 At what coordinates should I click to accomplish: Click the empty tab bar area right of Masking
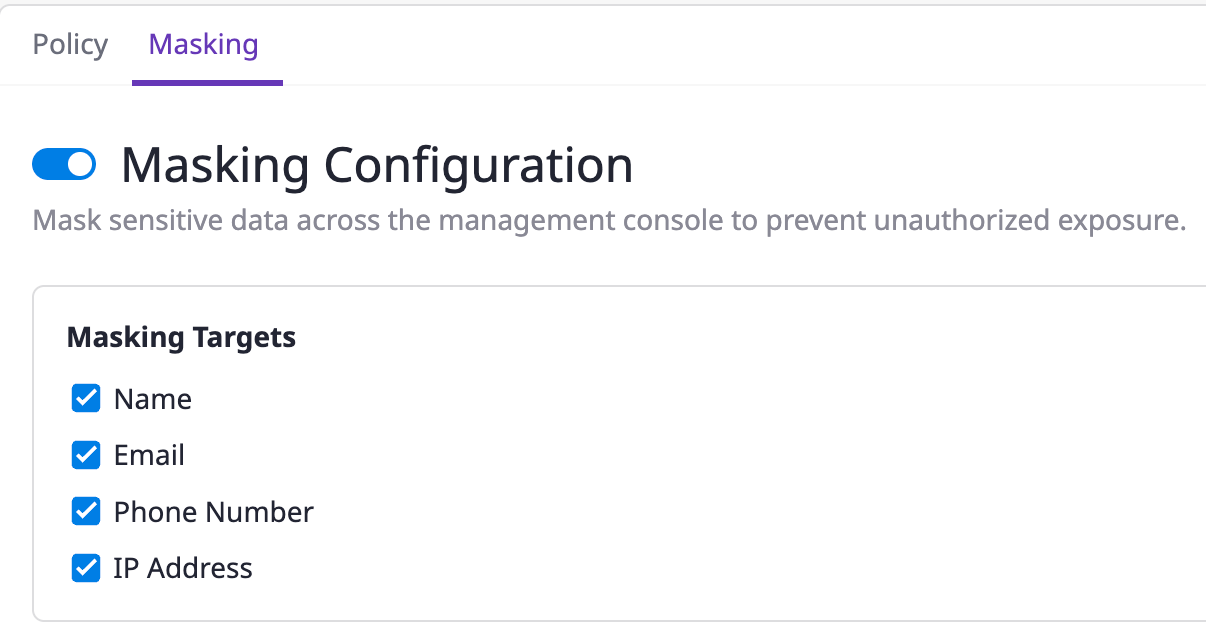(700, 45)
